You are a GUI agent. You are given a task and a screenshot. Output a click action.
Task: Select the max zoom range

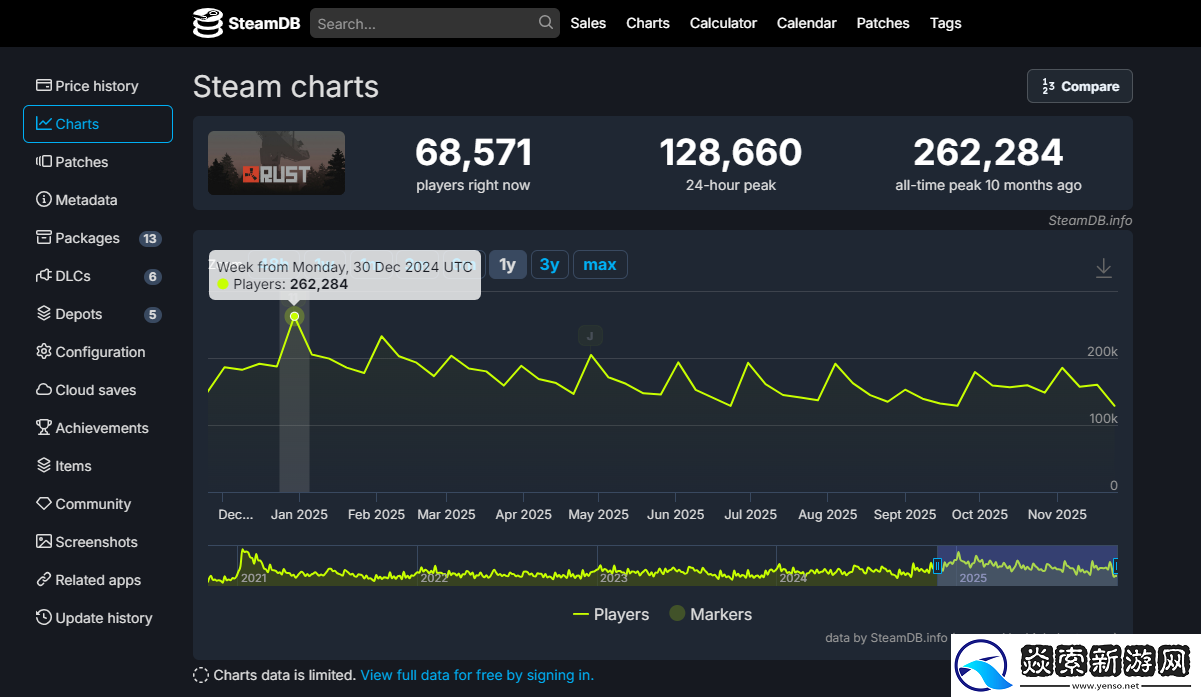point(600,265)
